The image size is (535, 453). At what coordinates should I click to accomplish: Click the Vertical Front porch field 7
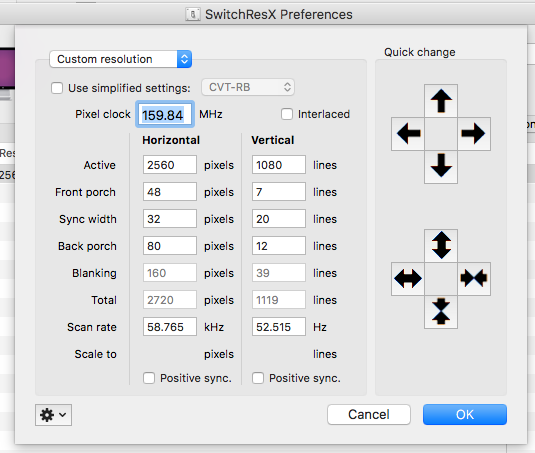pos(279,192)
